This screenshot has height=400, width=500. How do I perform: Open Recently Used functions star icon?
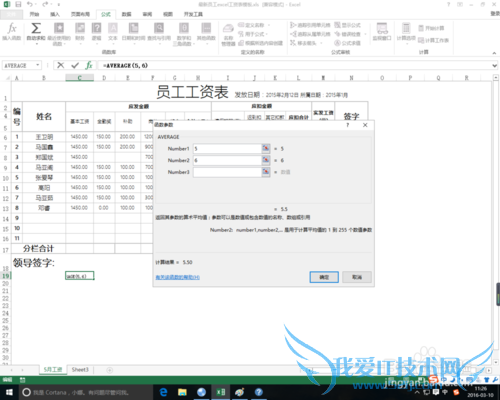pyautogui.click(x=59, y=33)
